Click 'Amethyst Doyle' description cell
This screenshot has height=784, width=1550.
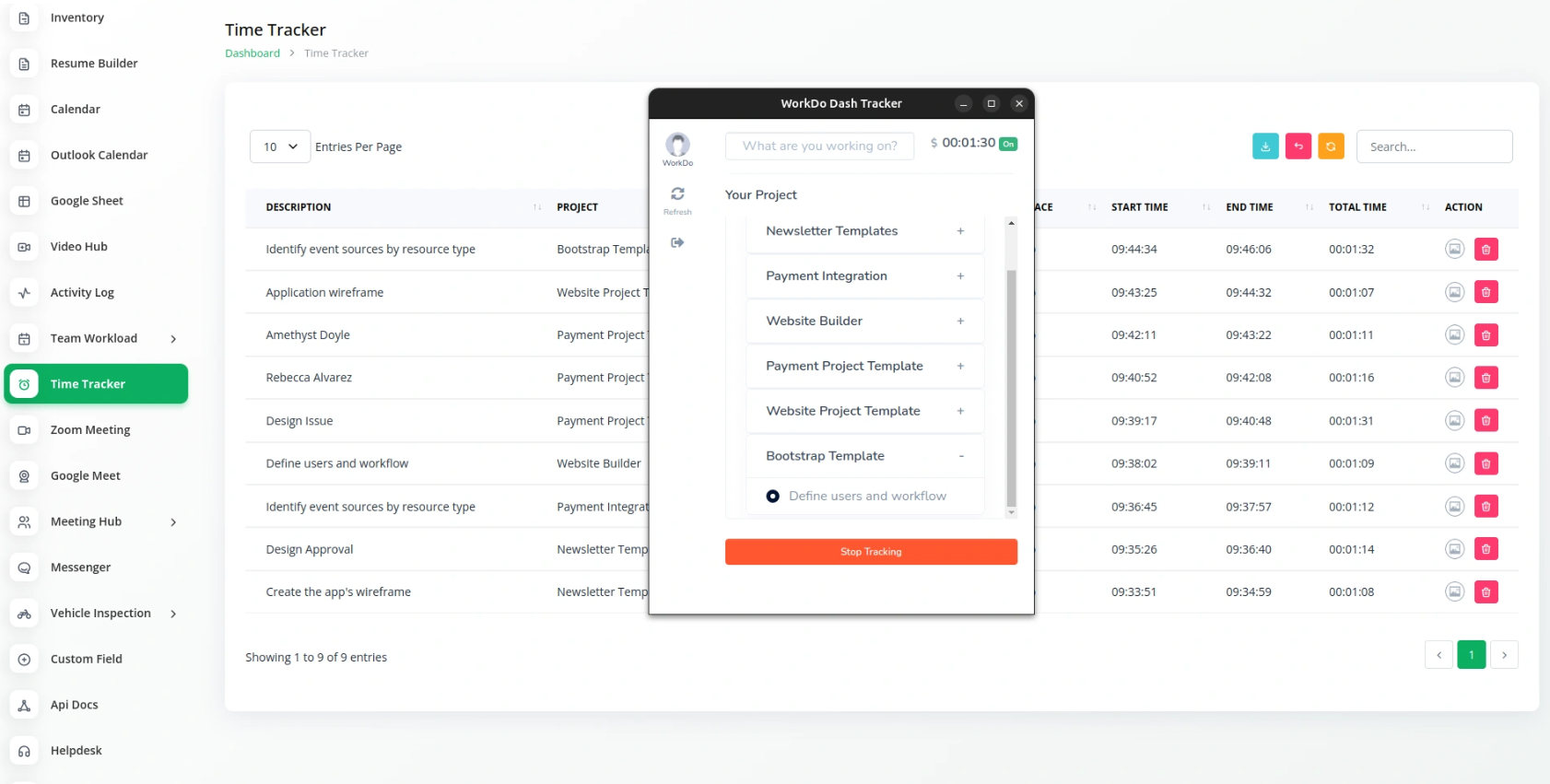click(x=308, y=335)
